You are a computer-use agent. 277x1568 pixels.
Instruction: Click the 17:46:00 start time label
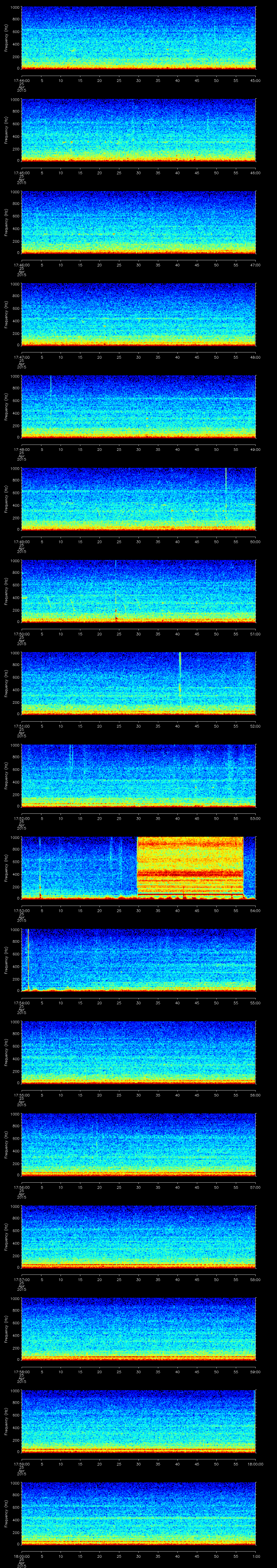click(21, 265)
